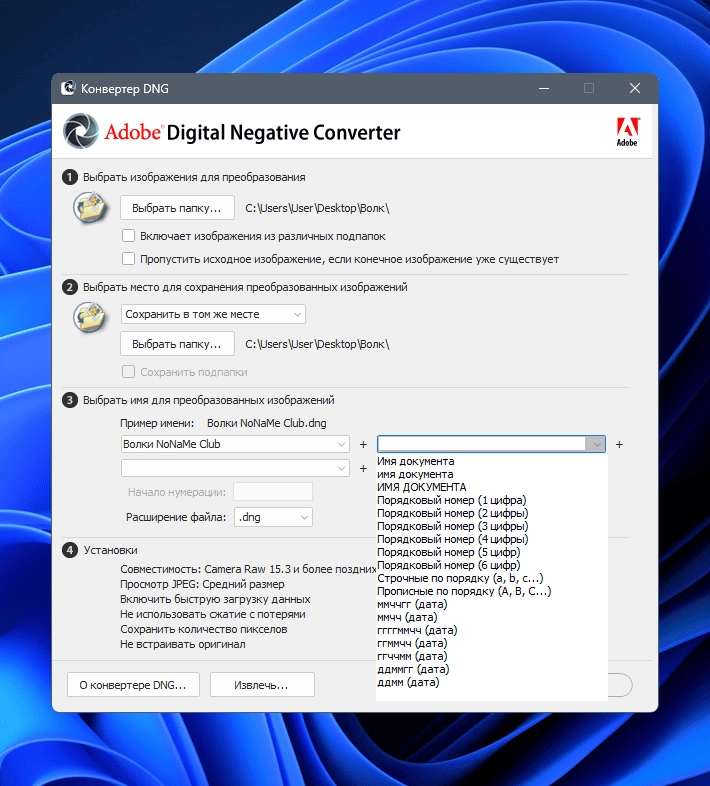Click the 'Извлечь...' button
Viewport: 710px width, 786px height.
[x=262, y=685]
